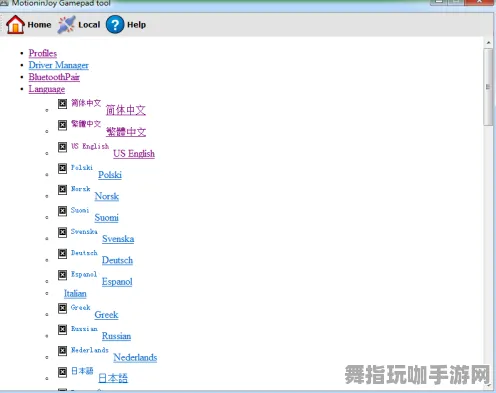The image size is (496, 393).
Task: Click small alt text US English
Action: (90, 146)
